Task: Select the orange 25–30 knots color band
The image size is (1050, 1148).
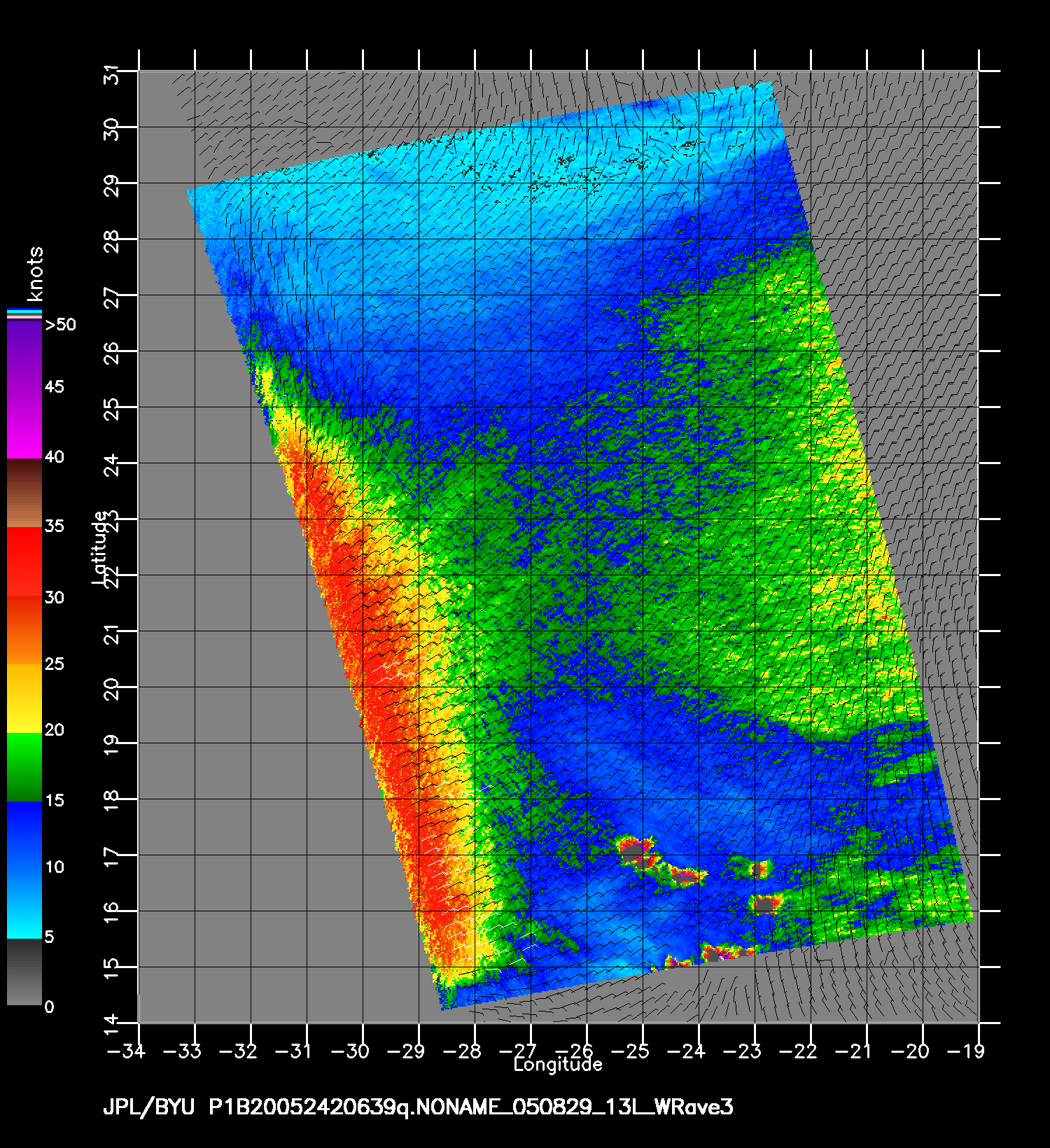Action: click(24, 630)
